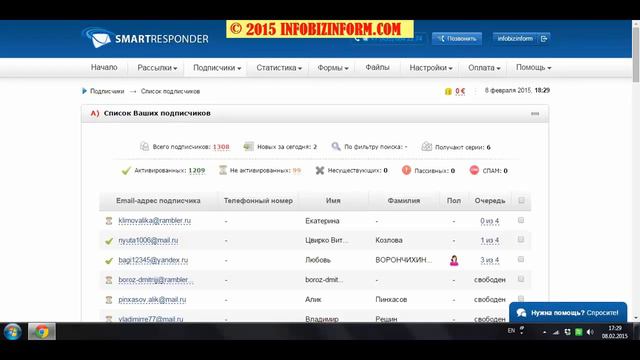This screenshot has height=360, width=640.
Task: Sort by Очередь column header
Action: (490, 201)
